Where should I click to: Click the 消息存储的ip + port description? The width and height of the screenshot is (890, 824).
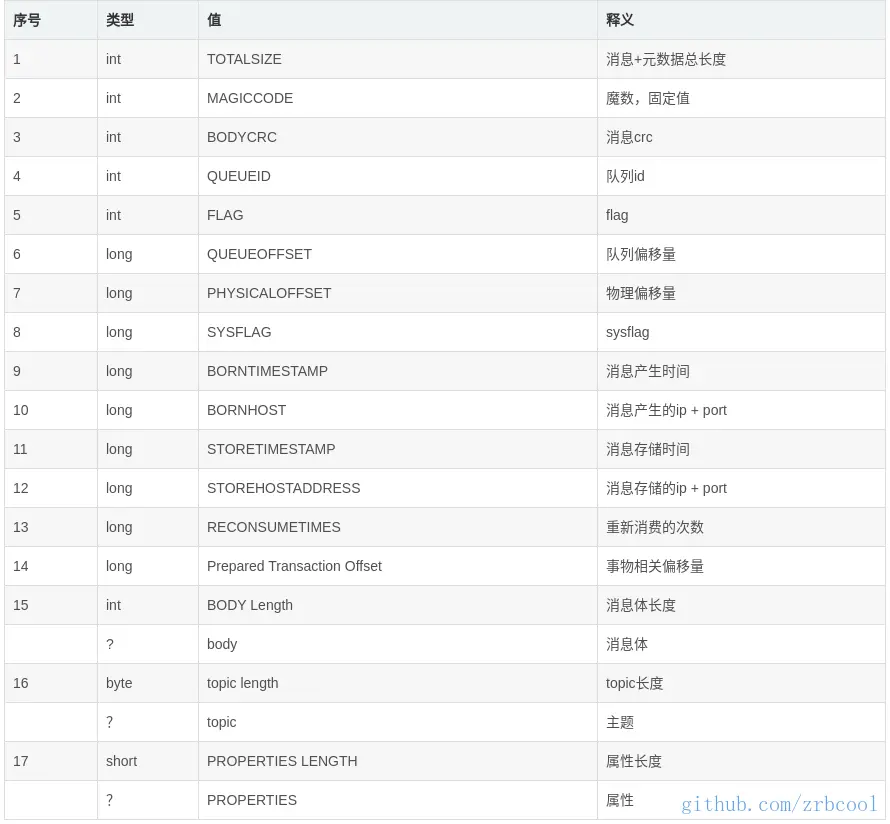tap(666, 488)
